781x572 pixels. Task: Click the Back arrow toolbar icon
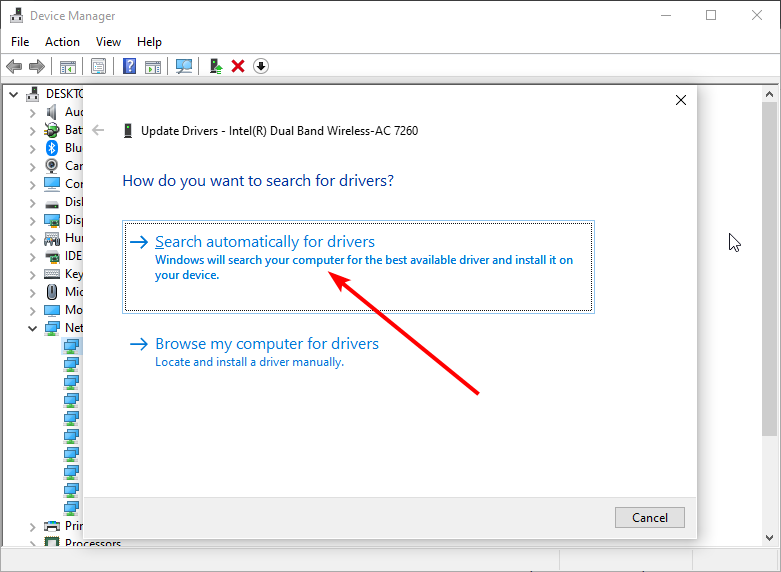(x=14, y=66)
